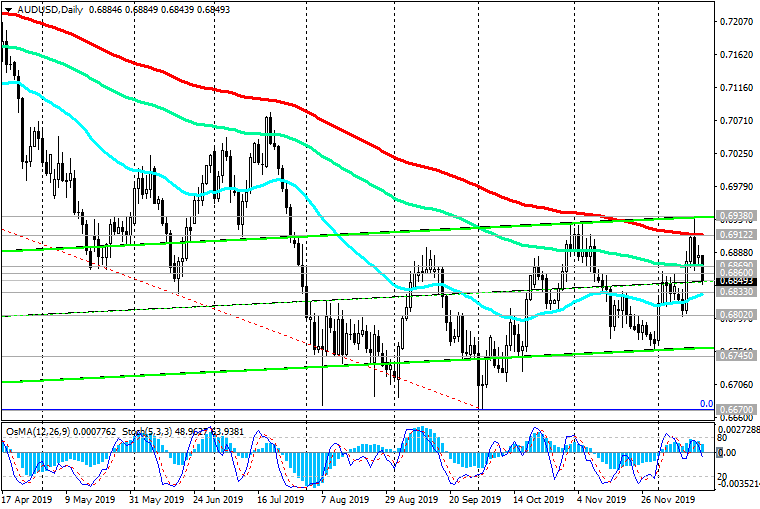This screenshot has width=760, height=509.
Task: Click the black current price tag 0.68493
Action: (x=736, y=281)
